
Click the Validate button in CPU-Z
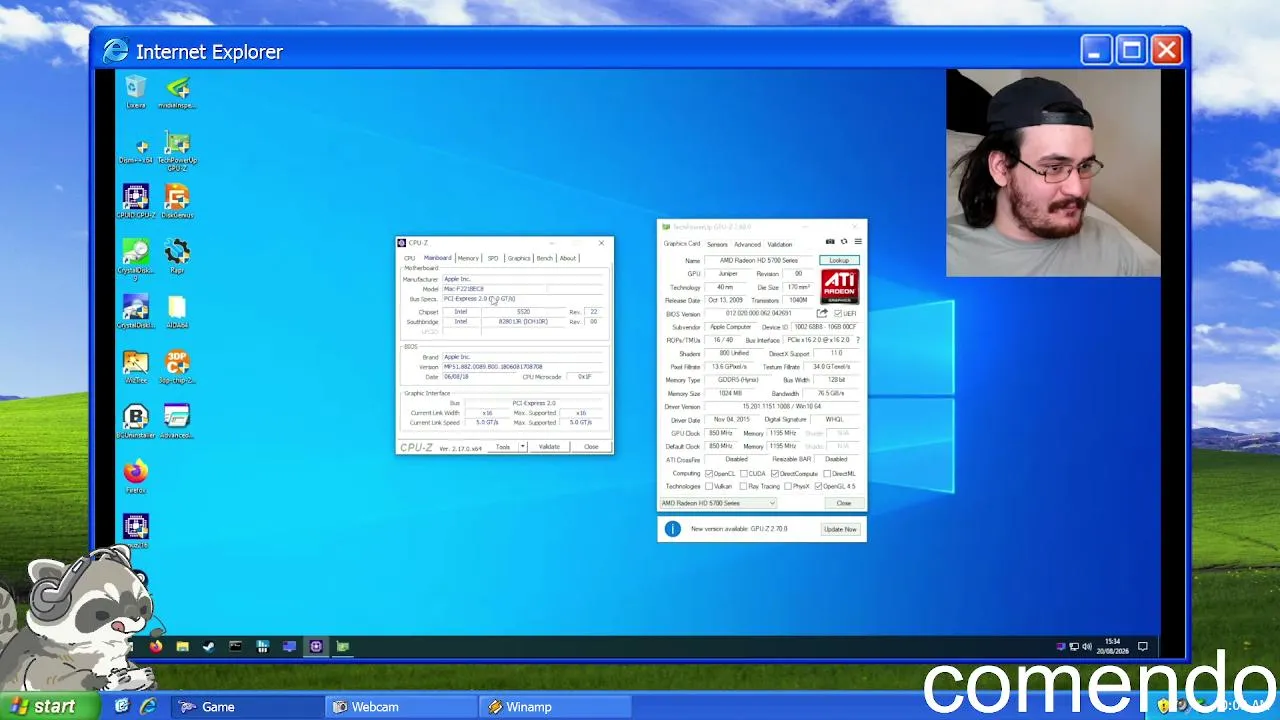[x=549, y=447]
